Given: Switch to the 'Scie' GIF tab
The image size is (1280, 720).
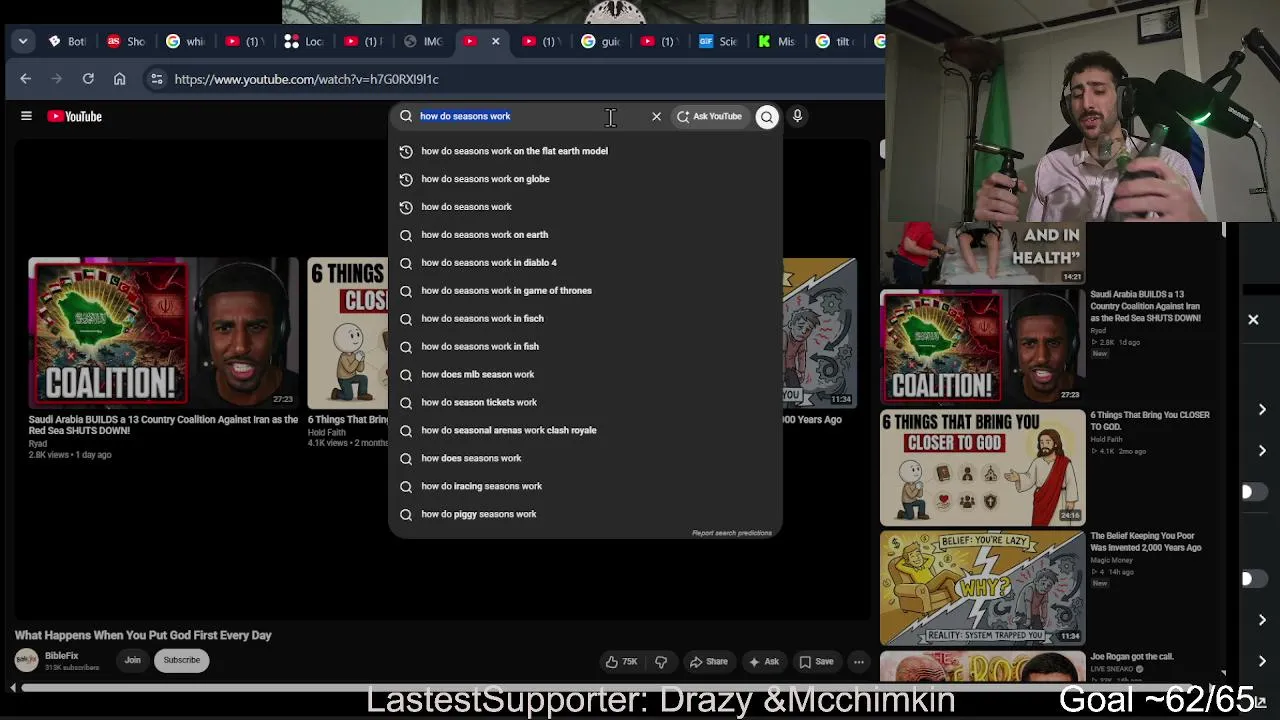Looking at the screenshot, I should 718,41.
